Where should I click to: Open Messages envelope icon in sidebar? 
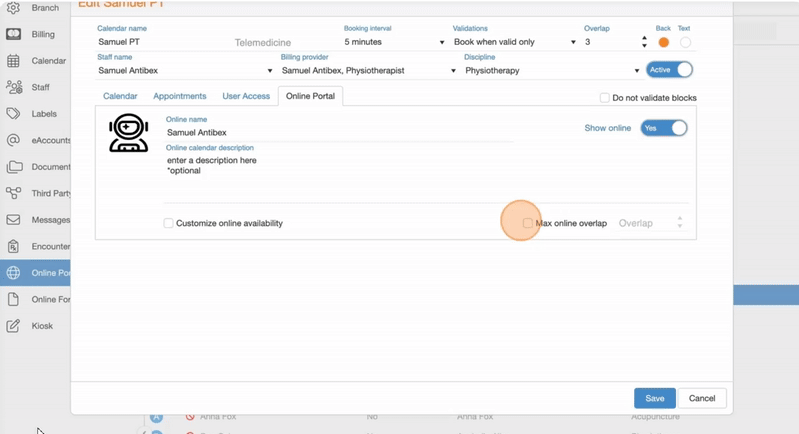pos(13,220)
